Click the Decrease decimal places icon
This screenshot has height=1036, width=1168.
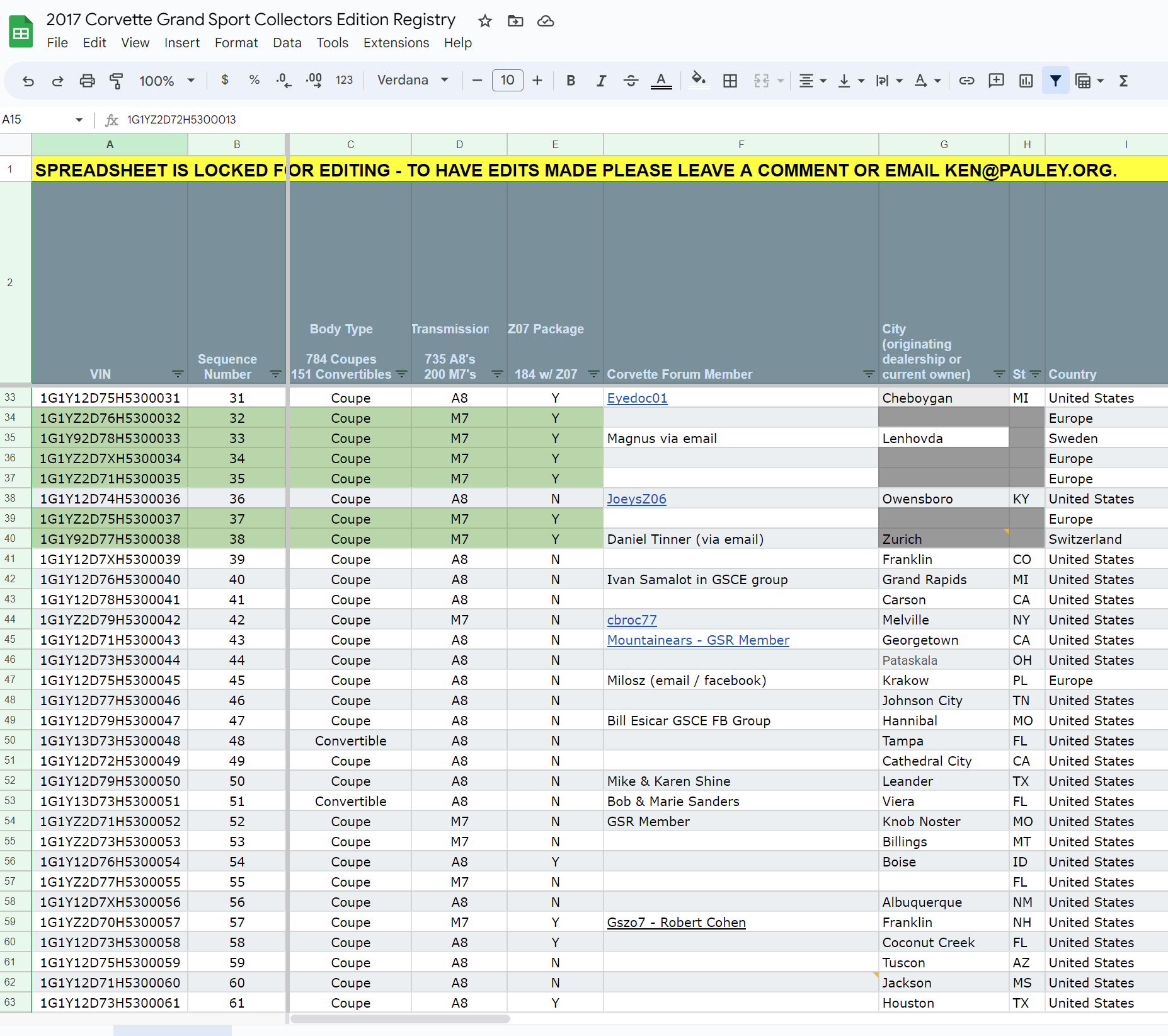(283, 81)
